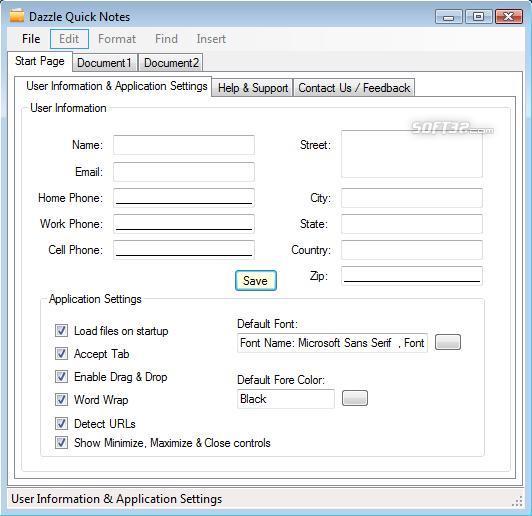Focus the Cell Phone field
Image resolution: width=532 pixels, height=516 pixels.
(x=184, y=250)
